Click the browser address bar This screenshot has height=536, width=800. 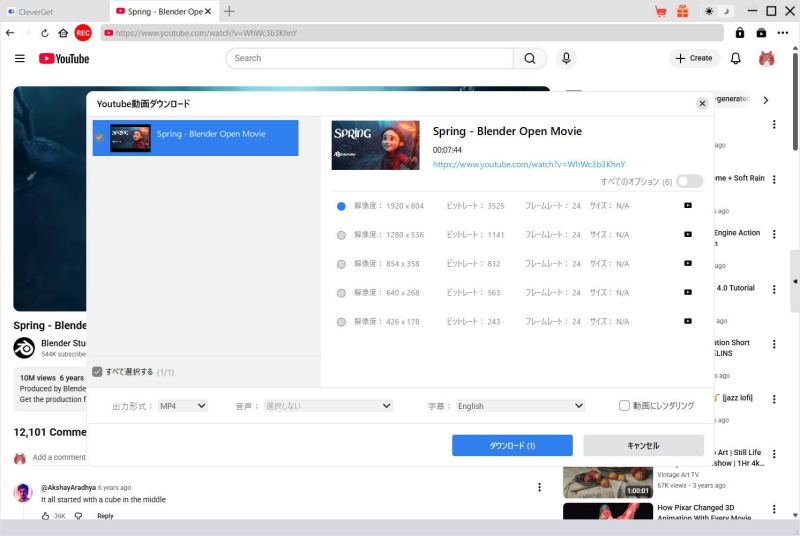[x=412, y=33]
